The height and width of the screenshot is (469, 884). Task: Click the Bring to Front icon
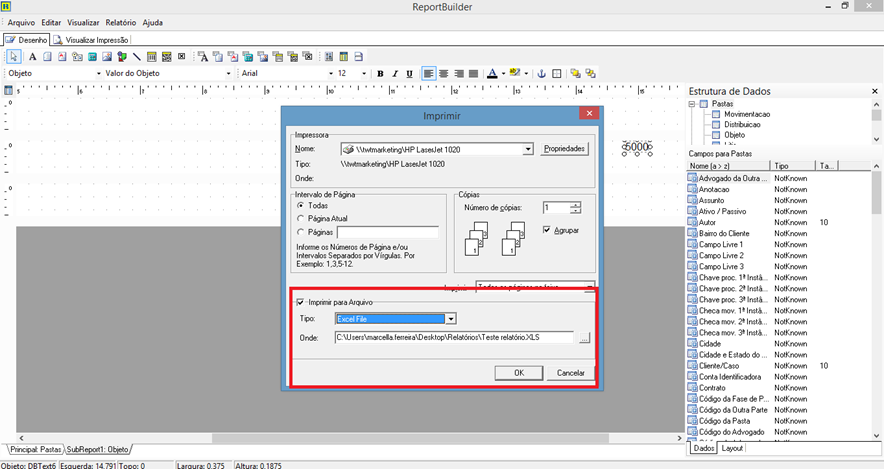pyautogui.click(x=575, y=73)
